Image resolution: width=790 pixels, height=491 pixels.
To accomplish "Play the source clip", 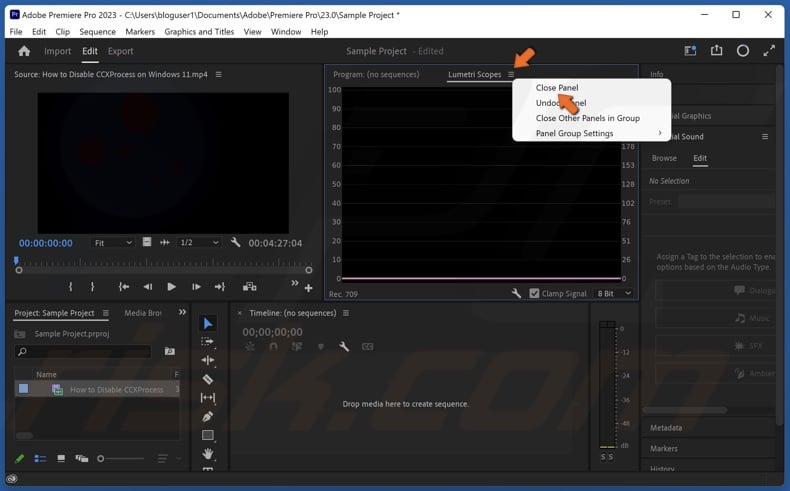I will coord(171,287).
